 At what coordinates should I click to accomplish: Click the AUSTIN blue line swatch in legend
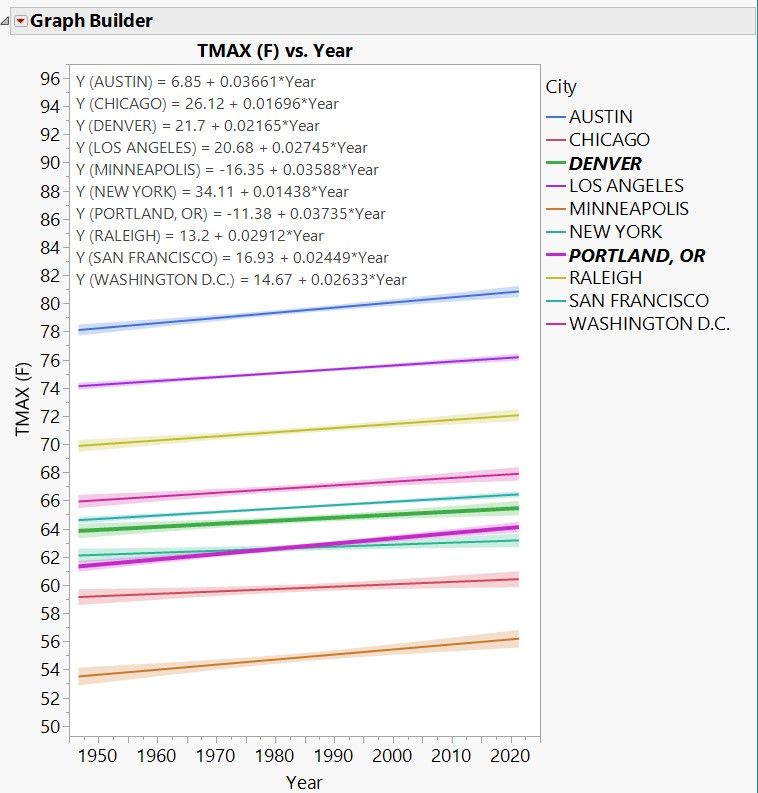[555, 117]
